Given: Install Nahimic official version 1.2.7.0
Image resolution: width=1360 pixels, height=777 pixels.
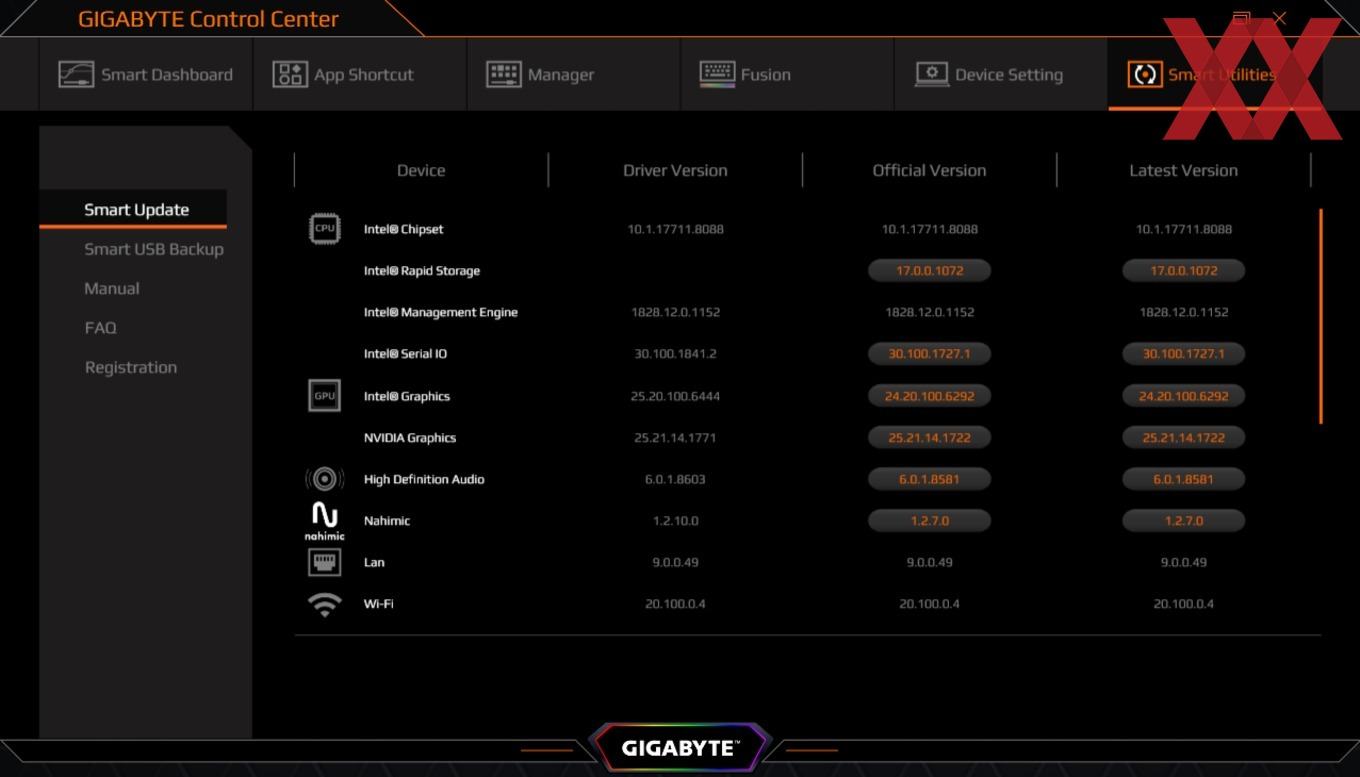Looking at the screenshot, I should 929,521.
